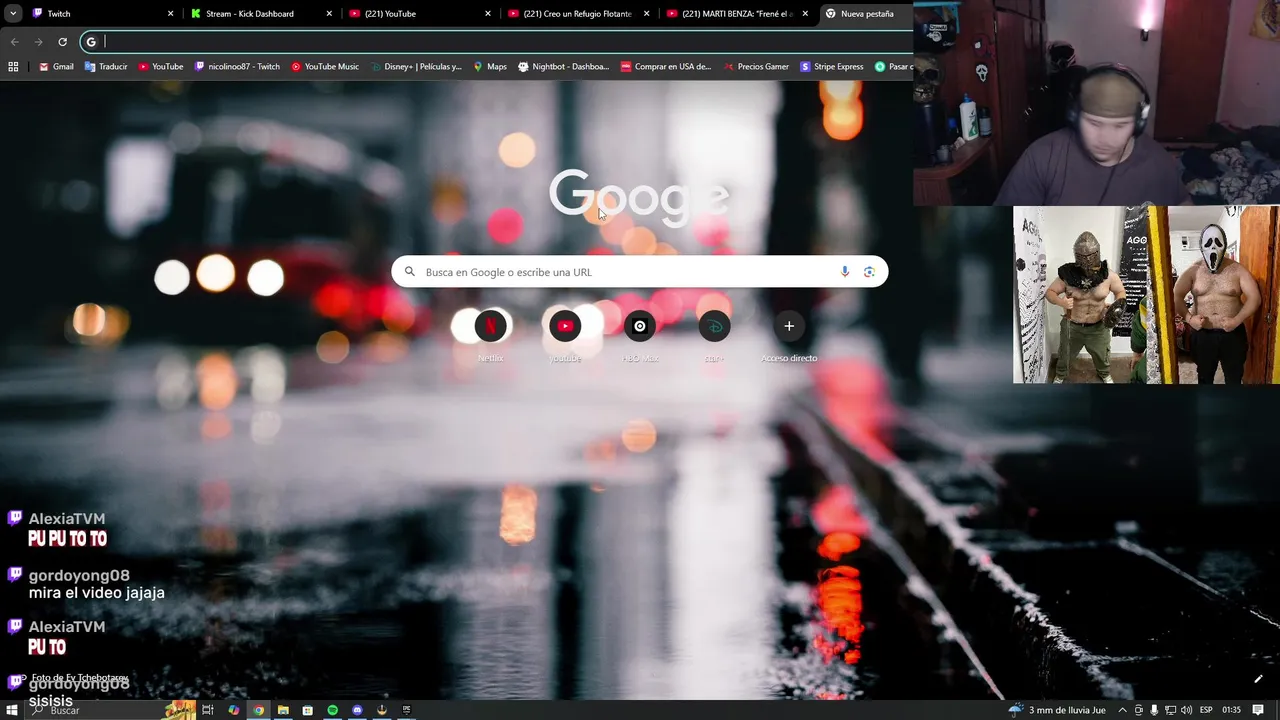Expand the hidden system tray icons
This screenshot has height=720, width=1280.
1122,710
